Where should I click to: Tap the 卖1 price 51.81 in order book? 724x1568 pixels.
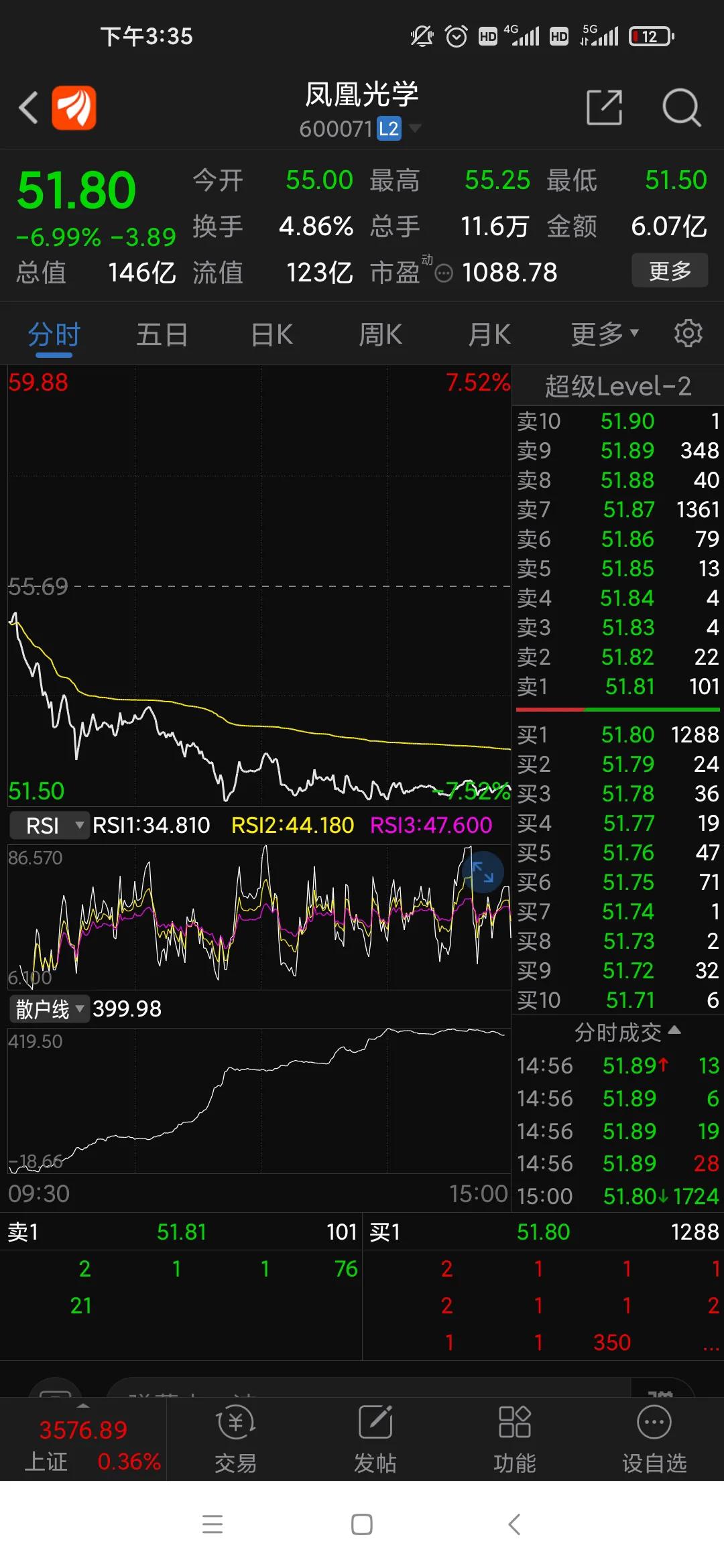[x=629, y=686]
